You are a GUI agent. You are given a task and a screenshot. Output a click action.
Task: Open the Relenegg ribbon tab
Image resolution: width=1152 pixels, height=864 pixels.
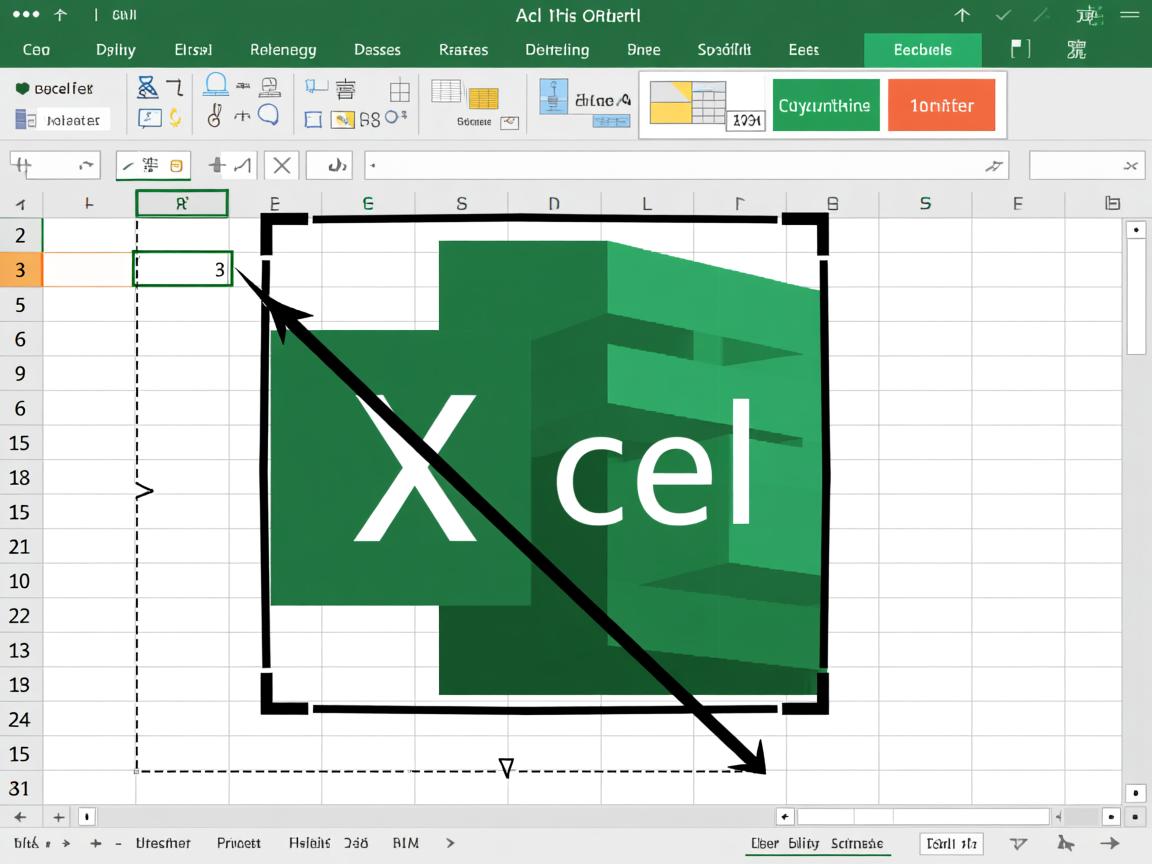pos(283,49)
